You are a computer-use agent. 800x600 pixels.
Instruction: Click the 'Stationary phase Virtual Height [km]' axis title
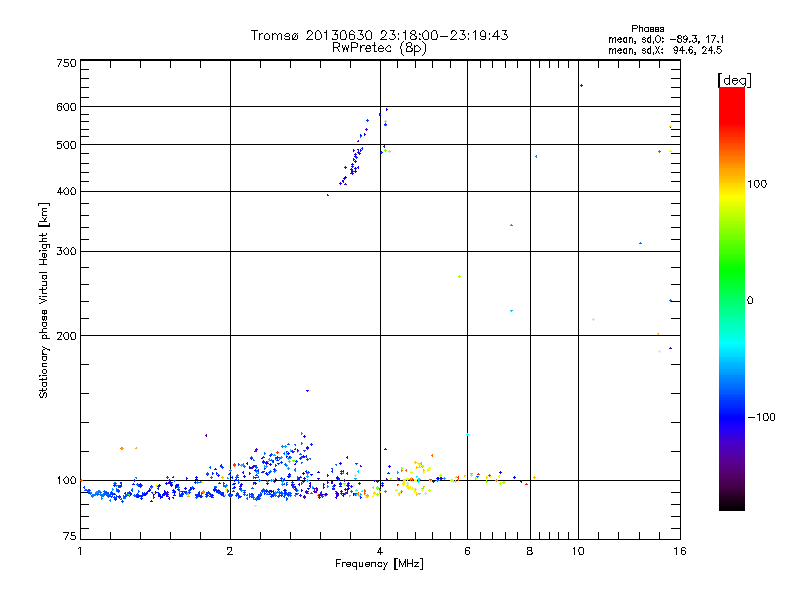coord(44,300)
